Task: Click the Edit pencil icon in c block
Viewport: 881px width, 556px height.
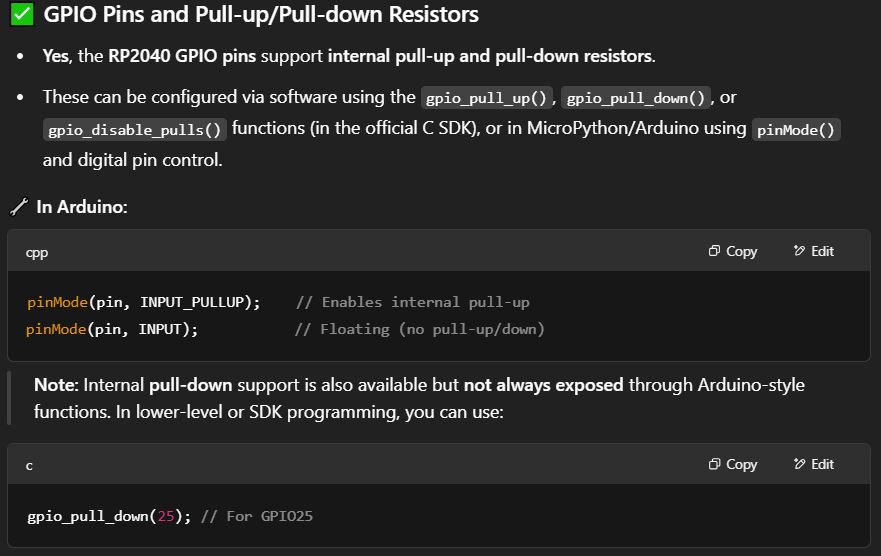Action: coord(799,464)
